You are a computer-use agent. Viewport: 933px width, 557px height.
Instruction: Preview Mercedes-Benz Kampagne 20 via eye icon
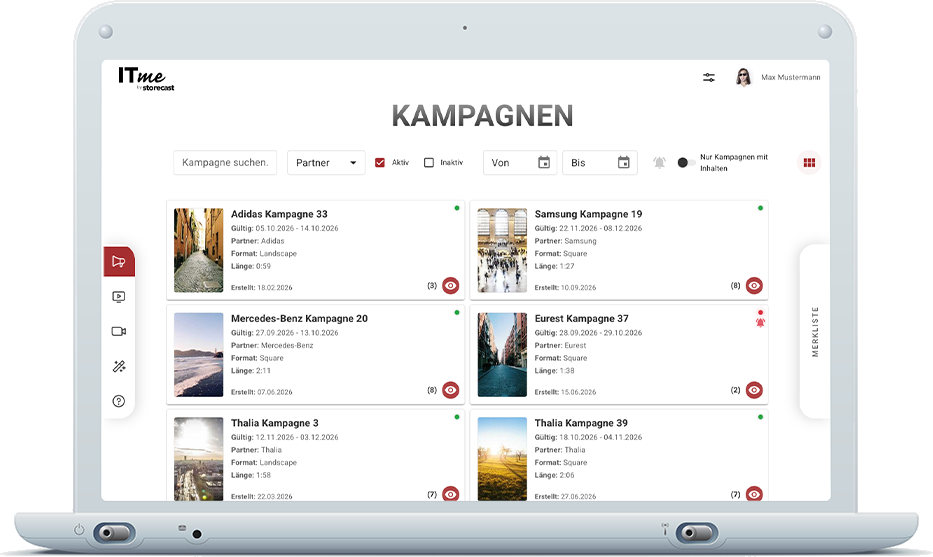450,390
